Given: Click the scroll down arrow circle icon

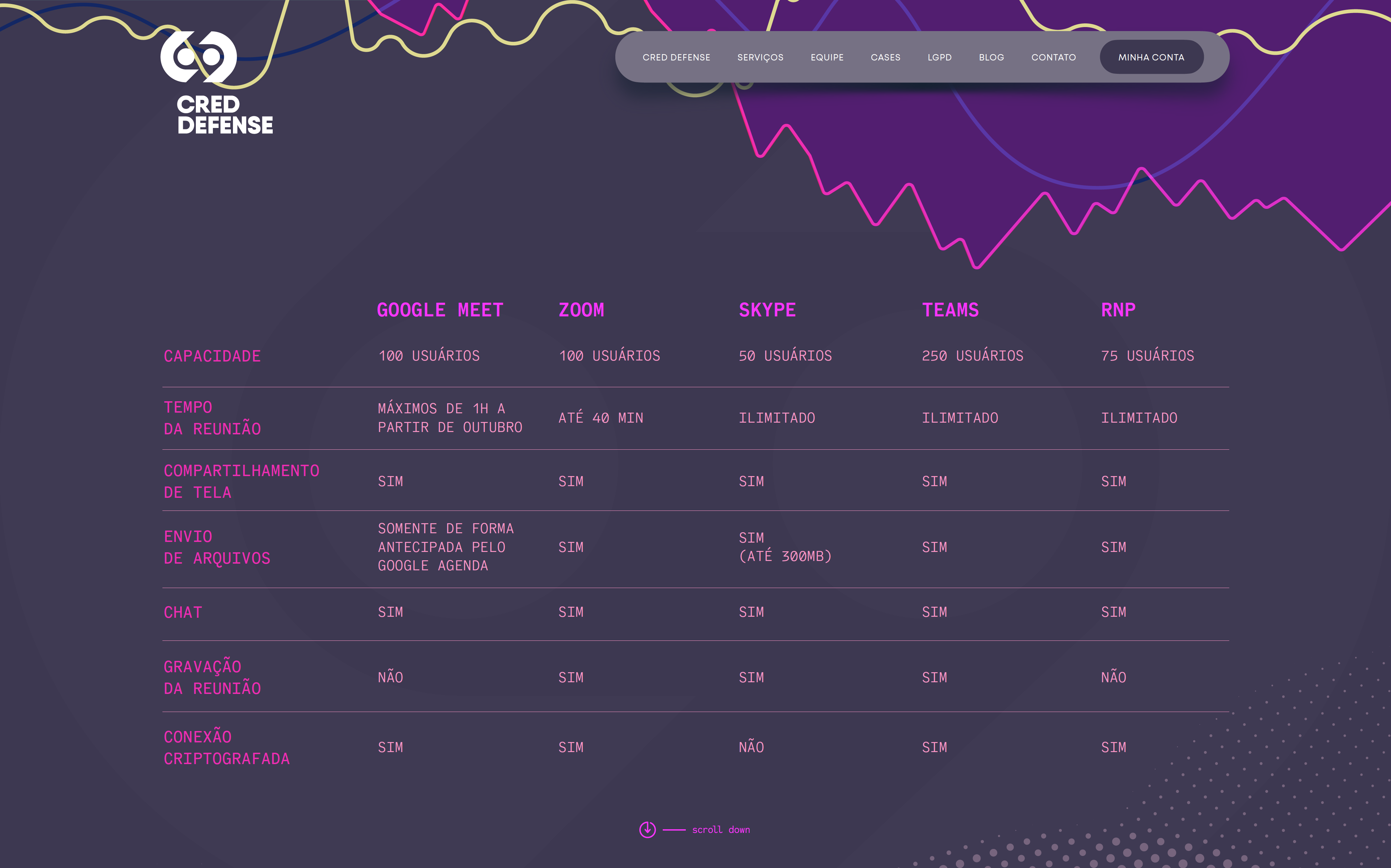Looking at the screenshot, I should coord(647,830).
